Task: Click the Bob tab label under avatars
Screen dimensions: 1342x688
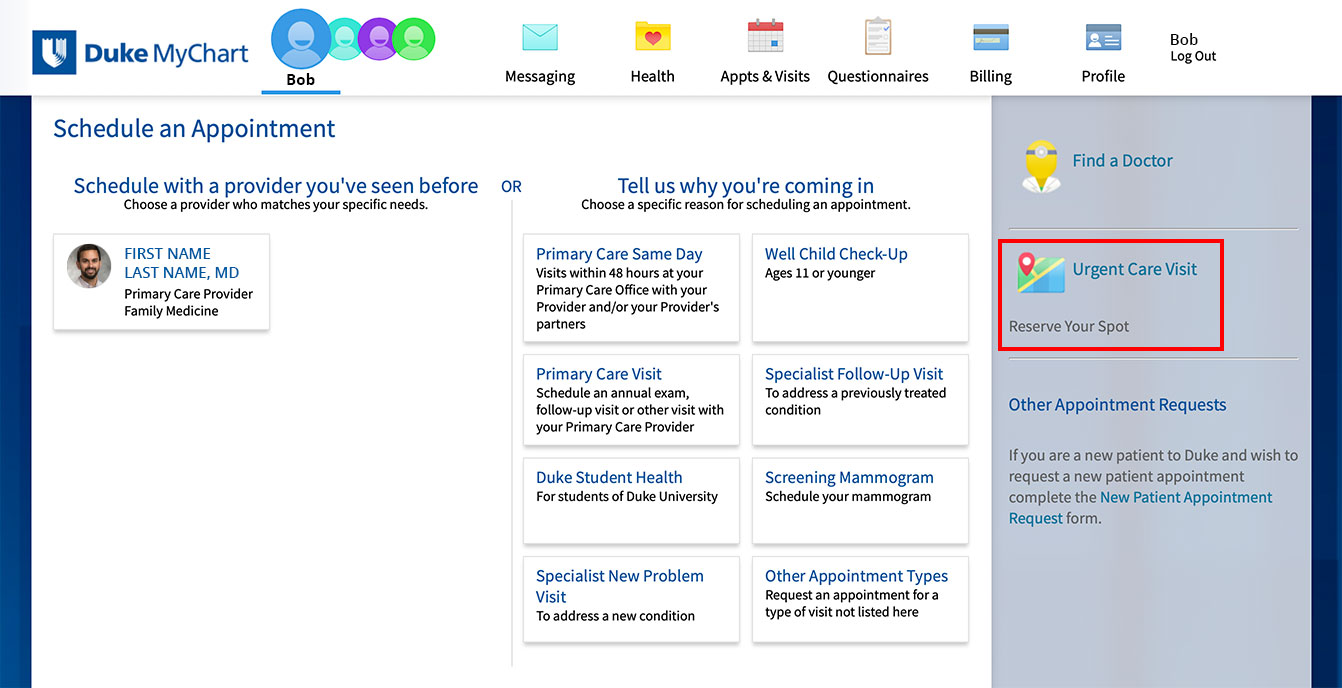Action: pyautogui.click(x=301, y=80)
